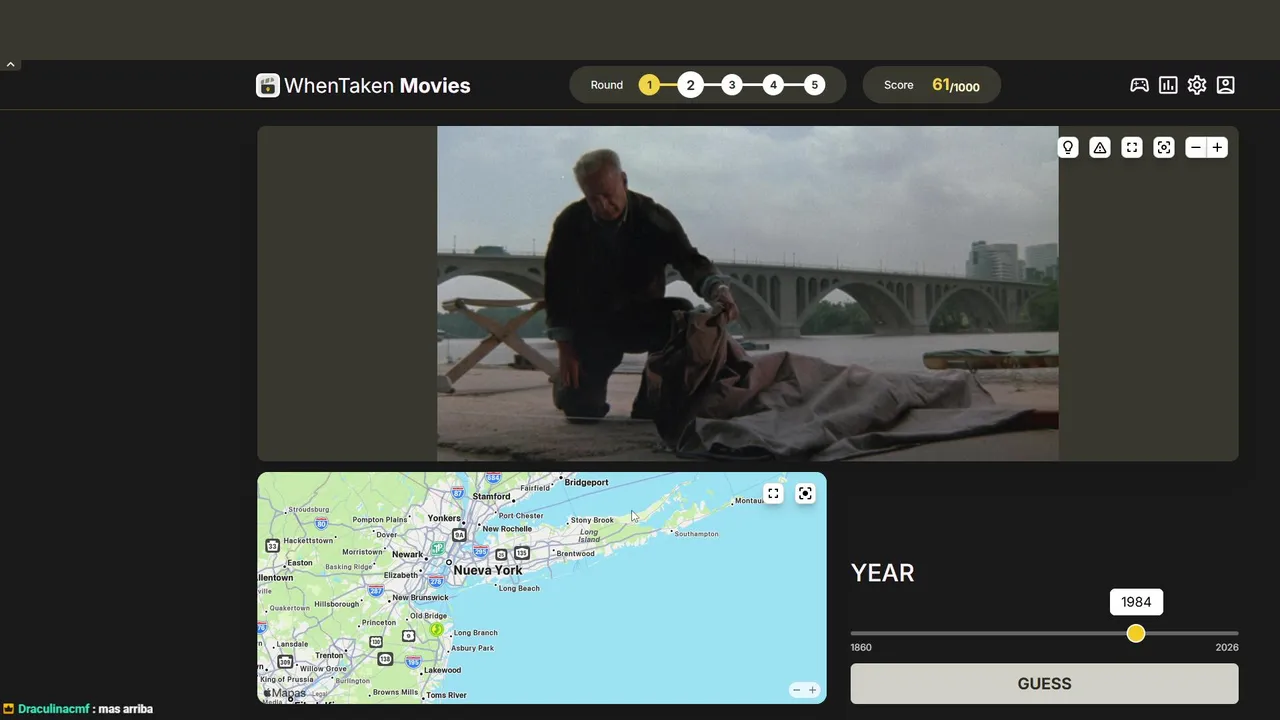Click the WhenTaken logo icon
The height and width of the screenshot is (720, 1280).
tap(267, 85)
